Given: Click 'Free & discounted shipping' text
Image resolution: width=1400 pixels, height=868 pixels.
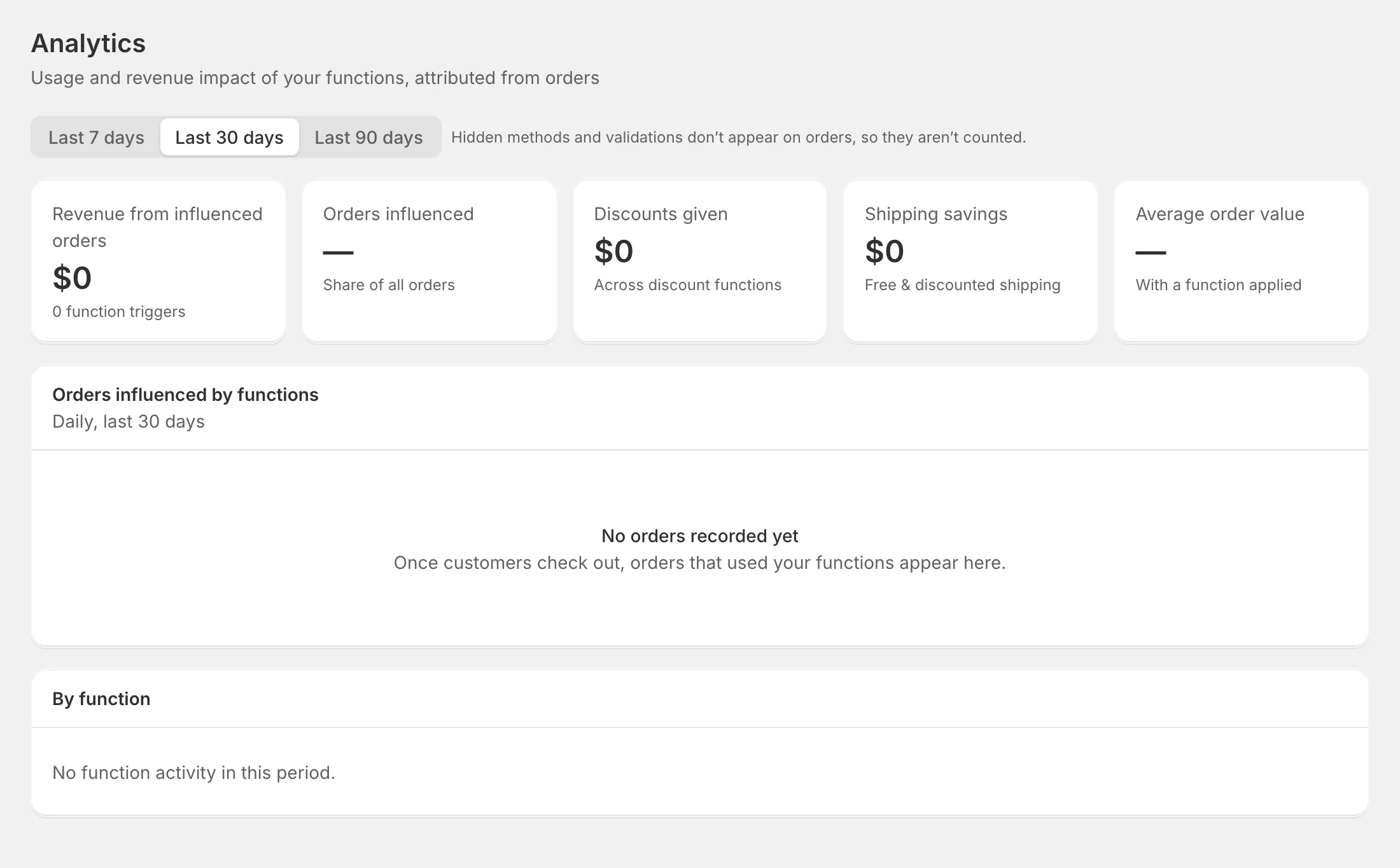Looking at the screenshot, I should (962, 284).
